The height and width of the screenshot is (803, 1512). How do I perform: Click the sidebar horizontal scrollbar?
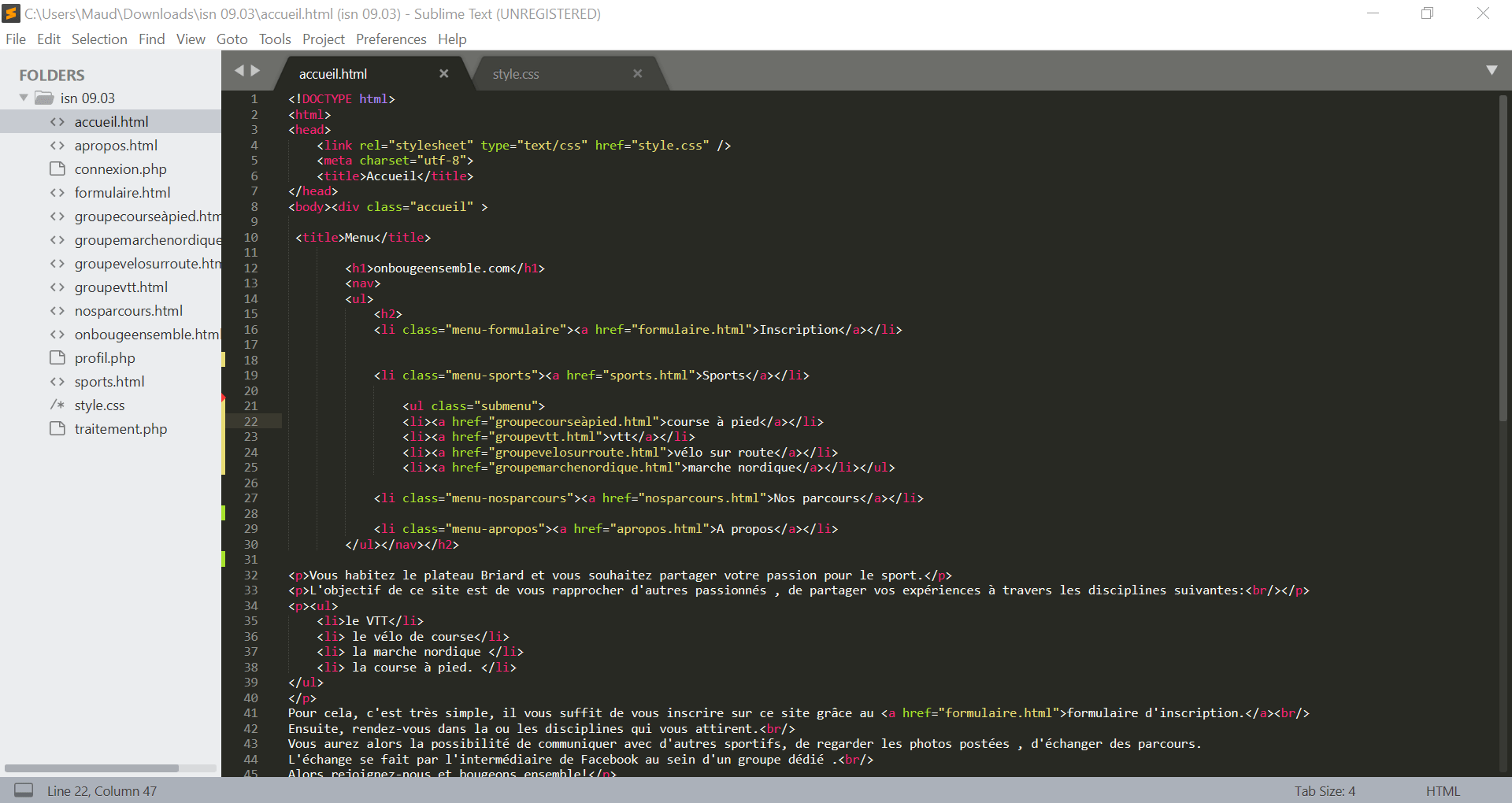(91, 768)
